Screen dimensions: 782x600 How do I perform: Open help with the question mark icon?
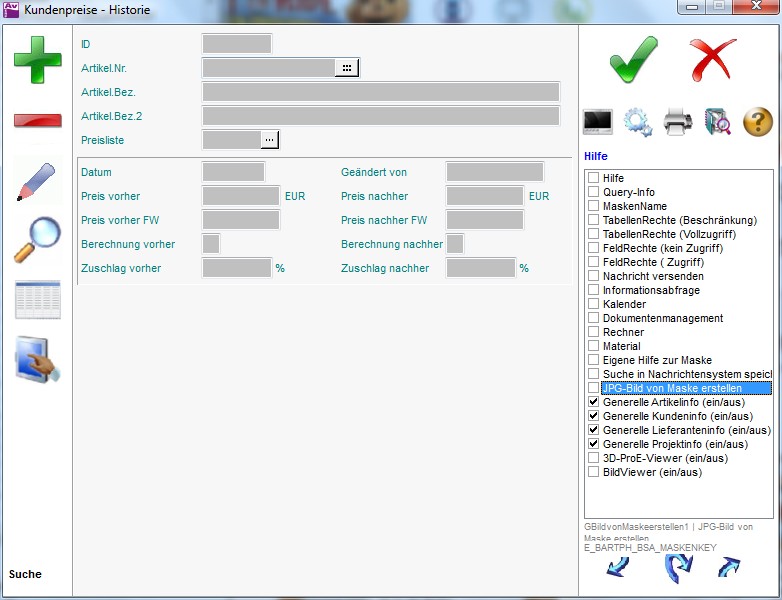pyautogui.click(x=758, y=122)
